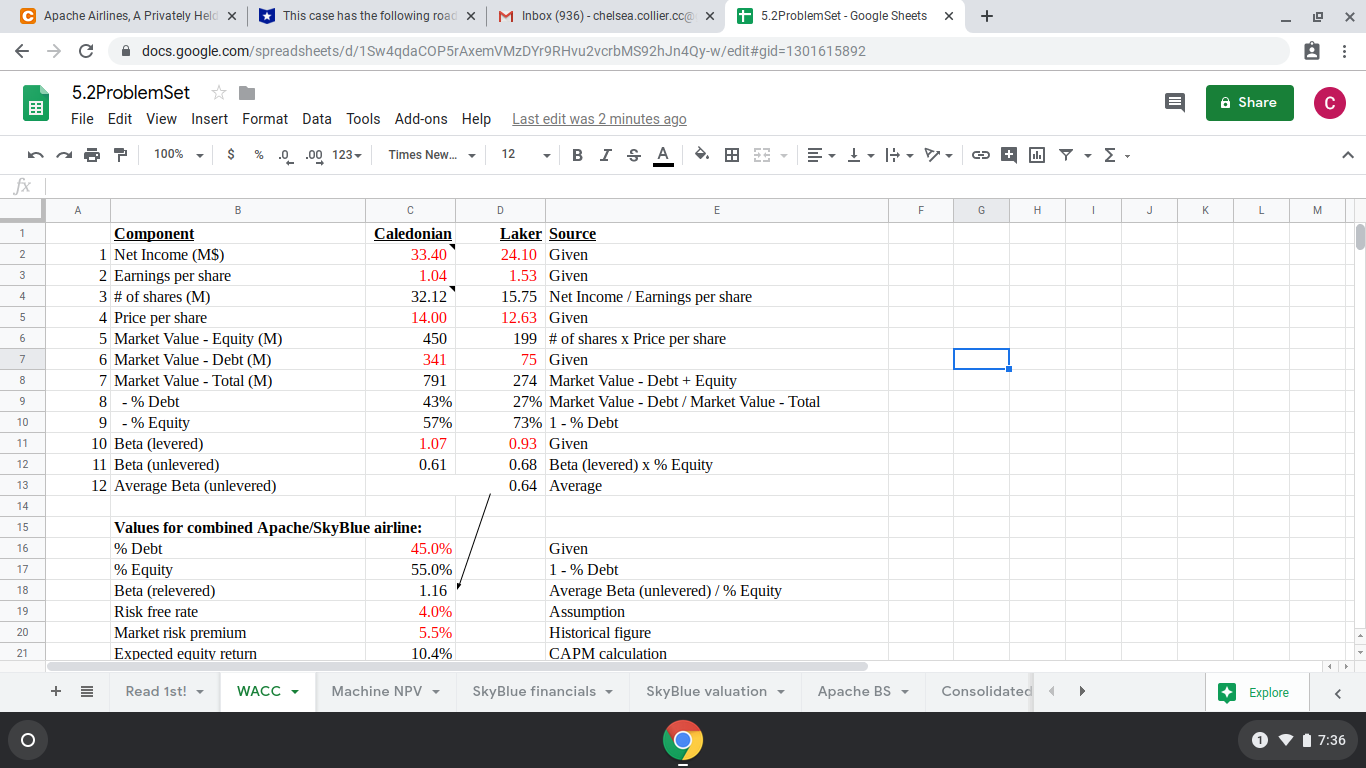Open the more number formats dropdown
Viewport: 1366px width, 768px height.
coord(347,155)
